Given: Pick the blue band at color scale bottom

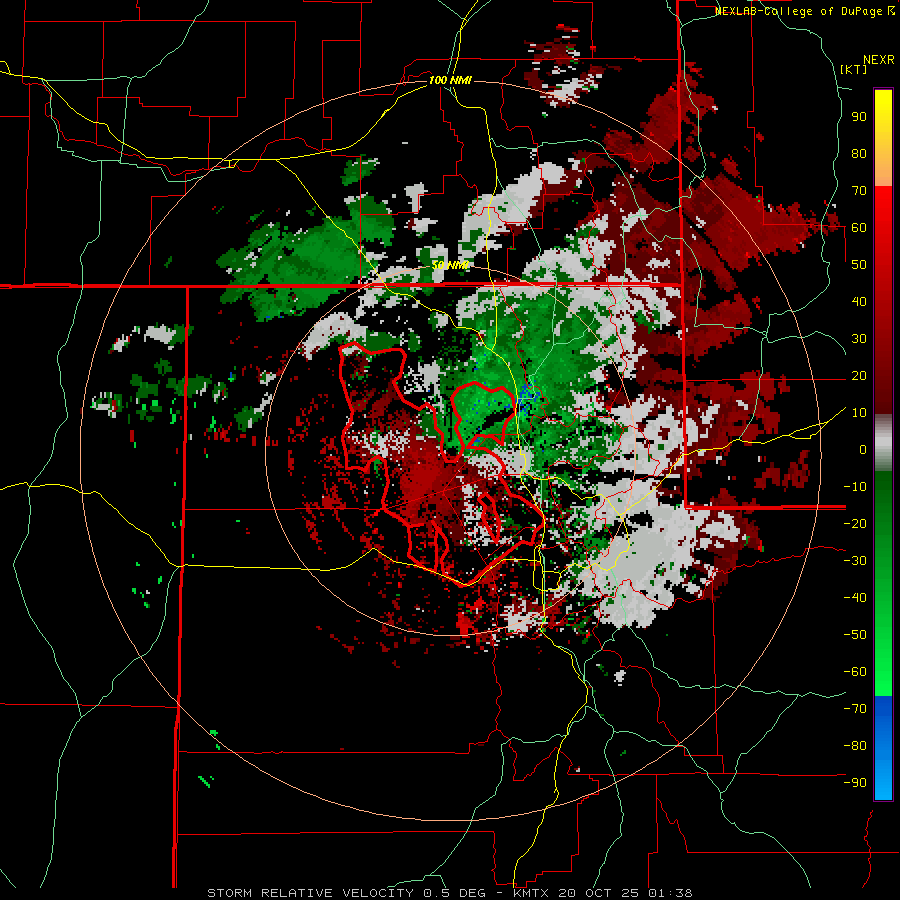Looking at the screenshot, I should (x=883, y=748).
